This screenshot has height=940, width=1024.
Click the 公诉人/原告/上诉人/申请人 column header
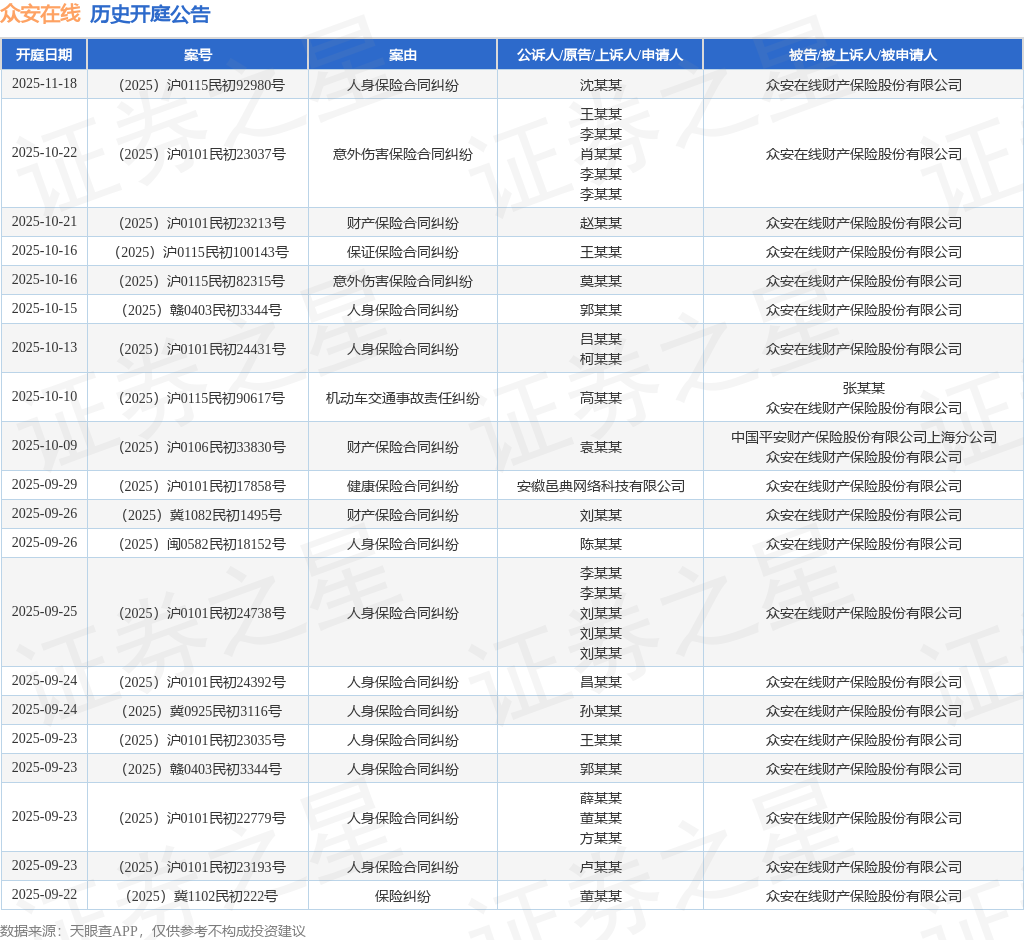600,55
